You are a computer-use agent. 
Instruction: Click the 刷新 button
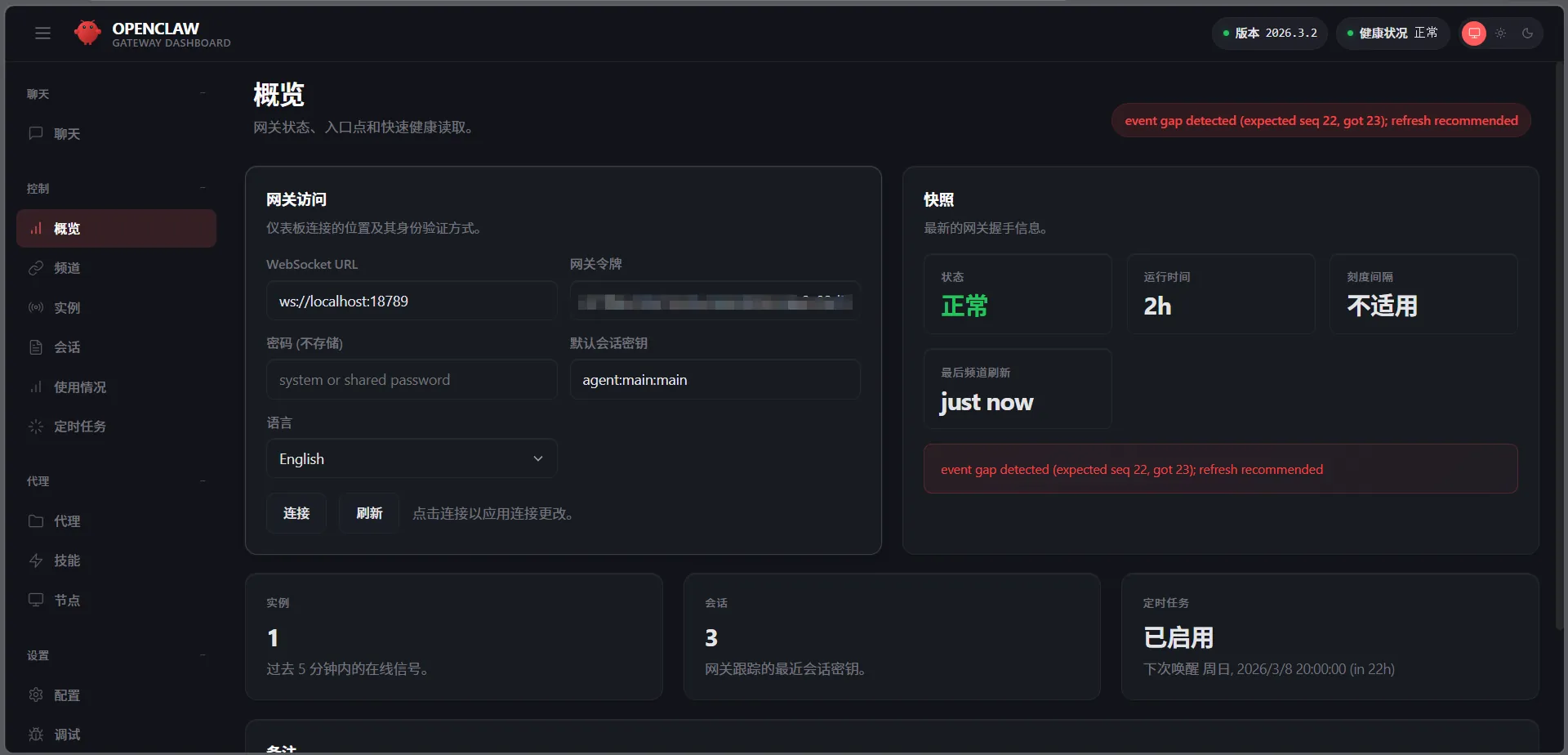pyautogui.click(x=368, y=513)
